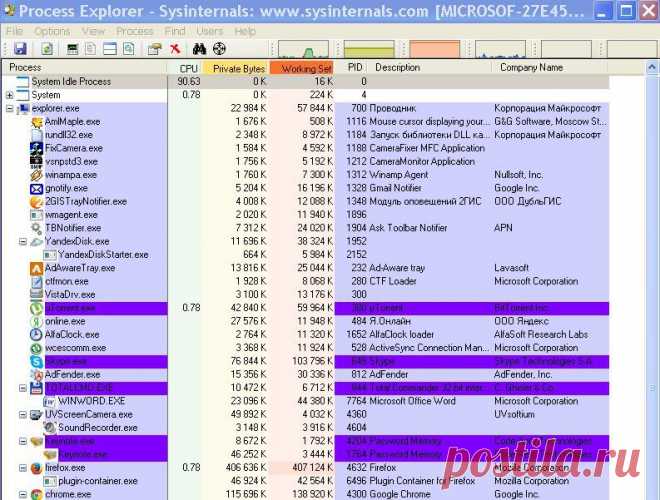The width and height of the screenshot is (660, 500).
Task: Click the FixCamera.exe process icon
Action: [36, 148]
